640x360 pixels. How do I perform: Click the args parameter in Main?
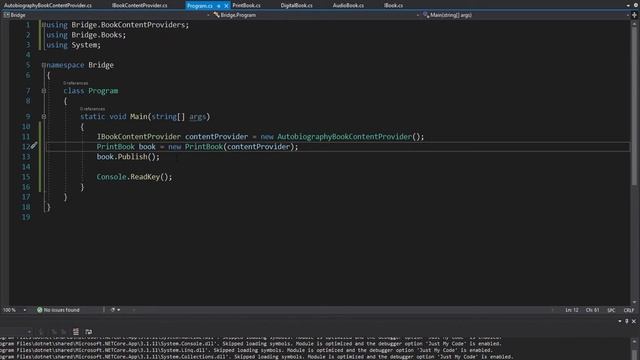(x=198, y=117)
